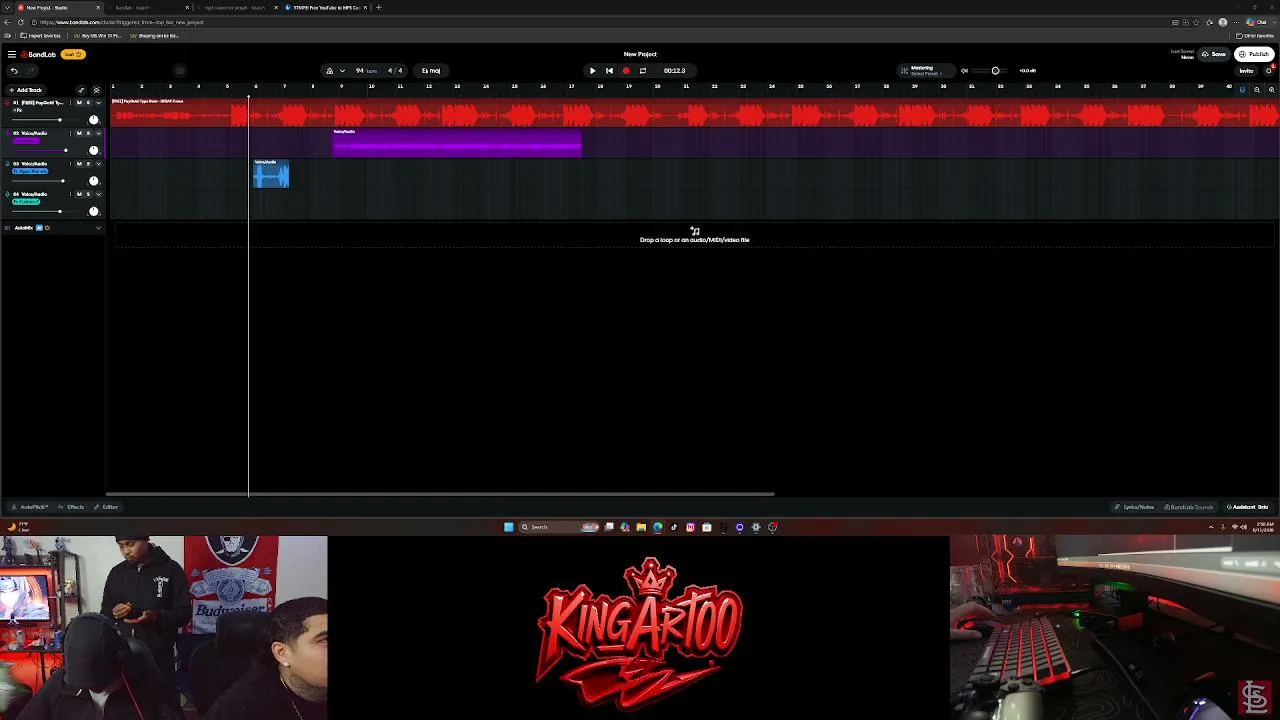Click the browser address bar

pos(600,22)
